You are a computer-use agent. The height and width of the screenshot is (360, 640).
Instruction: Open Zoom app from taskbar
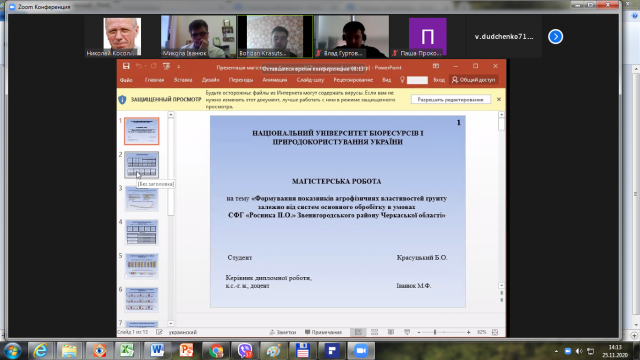tap(361, 351)
